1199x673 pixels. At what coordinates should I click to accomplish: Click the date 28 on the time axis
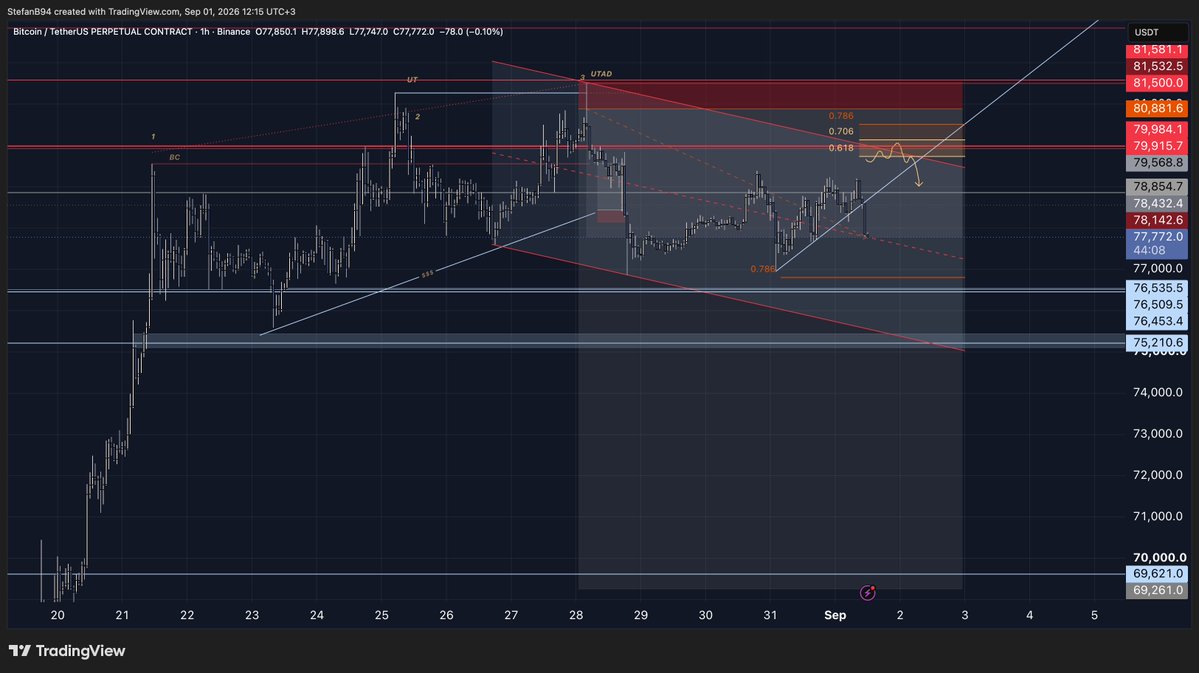click(x=576, y=616)
